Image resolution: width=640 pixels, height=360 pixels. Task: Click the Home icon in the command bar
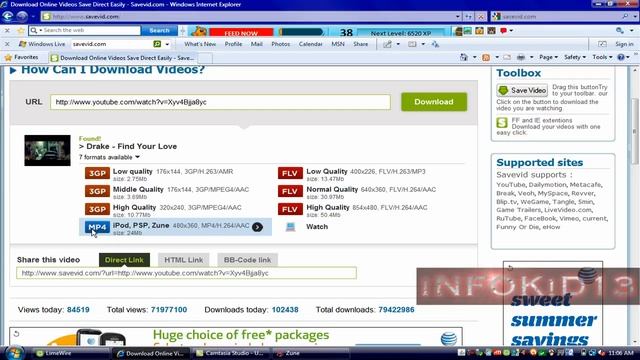point(464,58)
